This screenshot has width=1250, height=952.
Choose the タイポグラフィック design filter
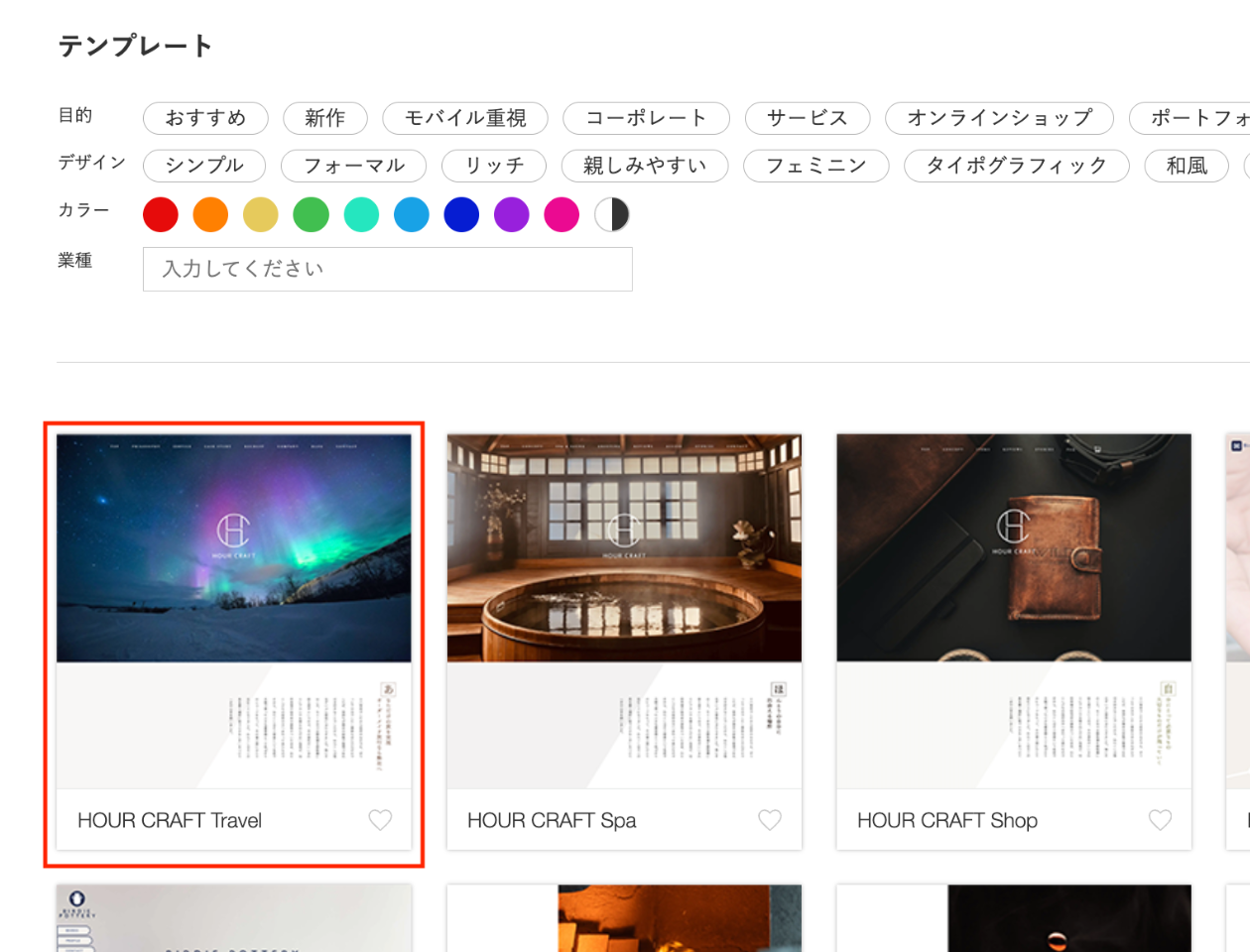1016,166
